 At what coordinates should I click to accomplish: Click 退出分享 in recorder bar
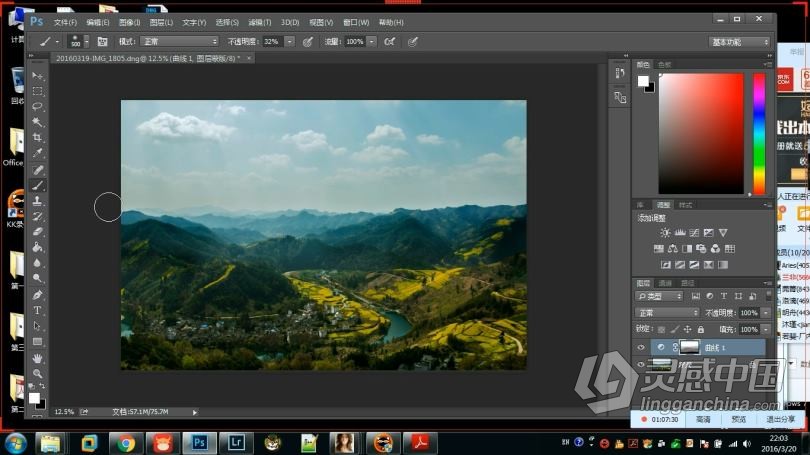(781, 420)
